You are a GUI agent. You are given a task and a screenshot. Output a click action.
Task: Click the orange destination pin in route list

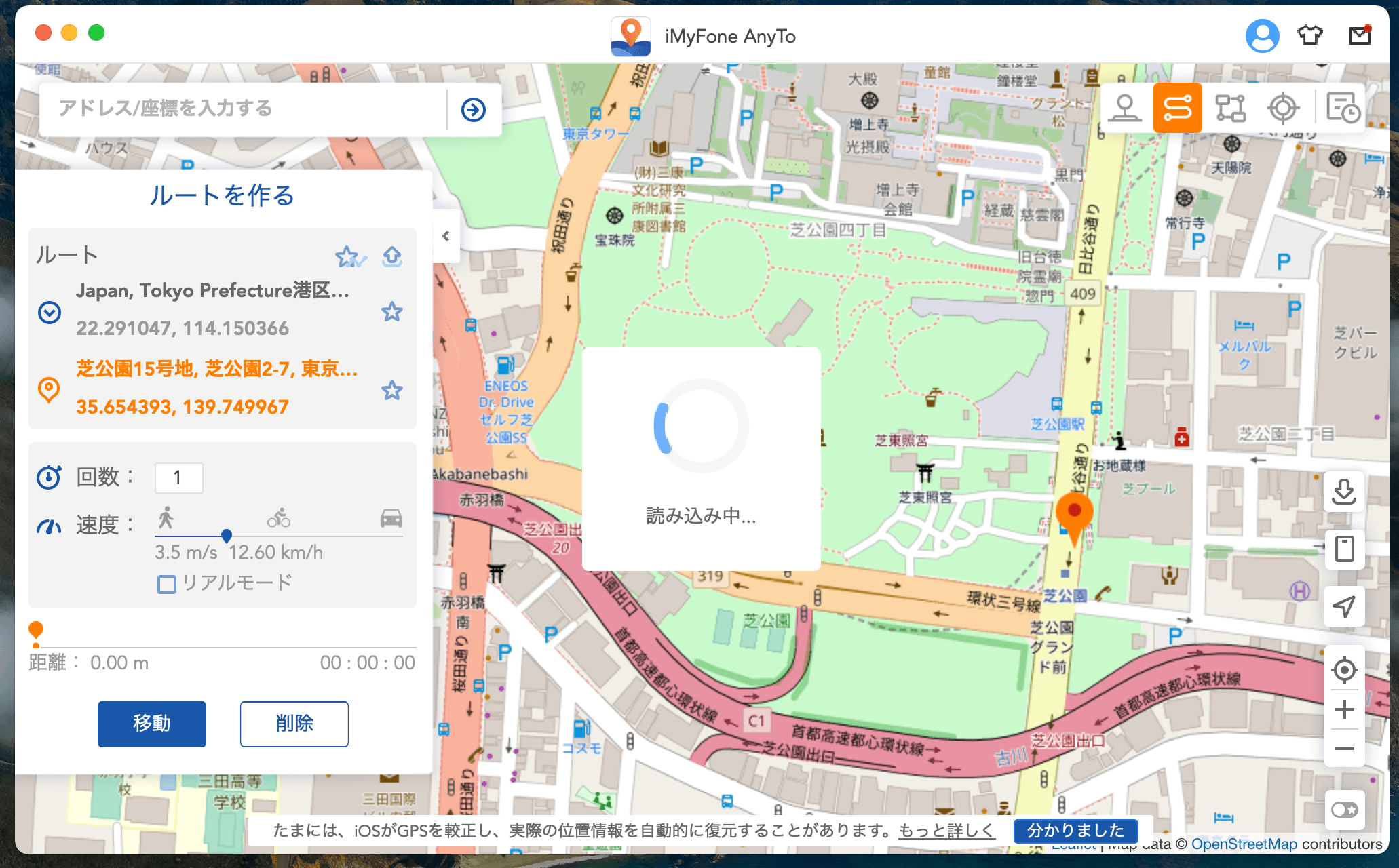[x=49, y=390]
